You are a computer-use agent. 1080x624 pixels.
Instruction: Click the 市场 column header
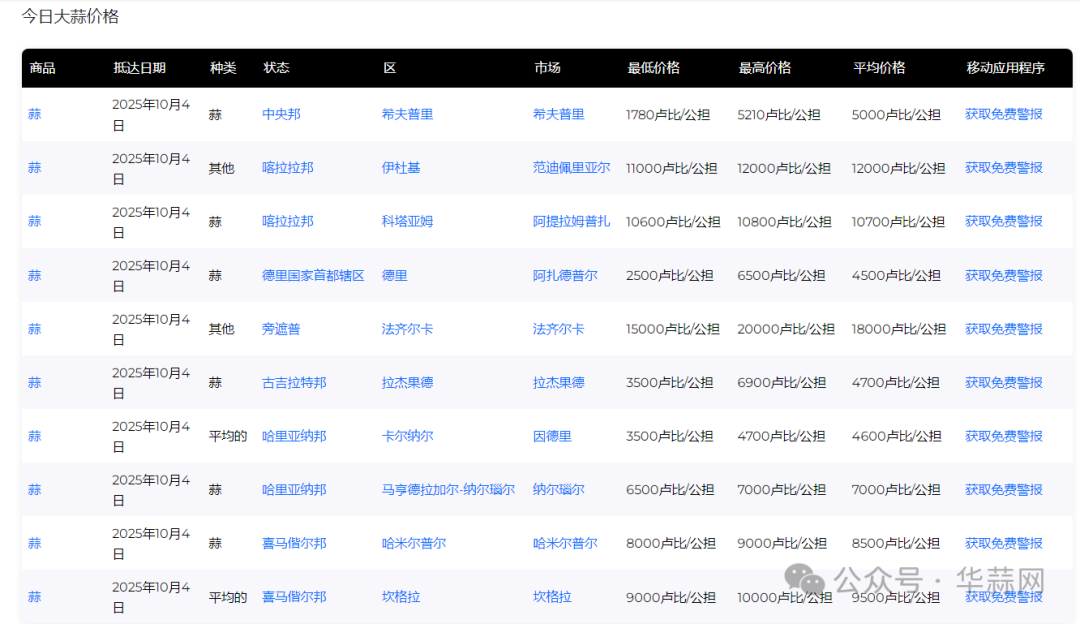click(x=547, y=68)
